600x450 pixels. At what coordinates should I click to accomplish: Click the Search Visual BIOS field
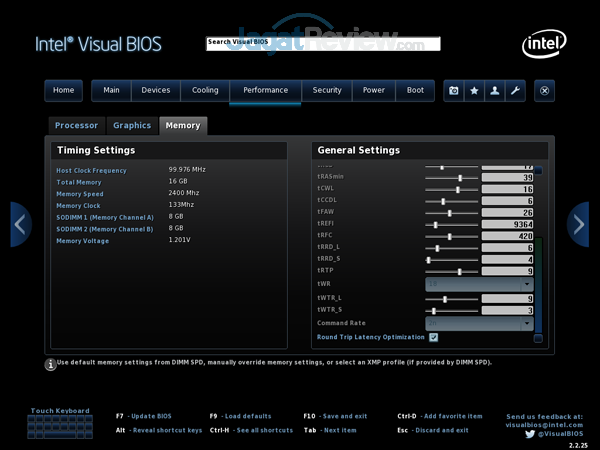pyautogui.click(x=322, y=43)
